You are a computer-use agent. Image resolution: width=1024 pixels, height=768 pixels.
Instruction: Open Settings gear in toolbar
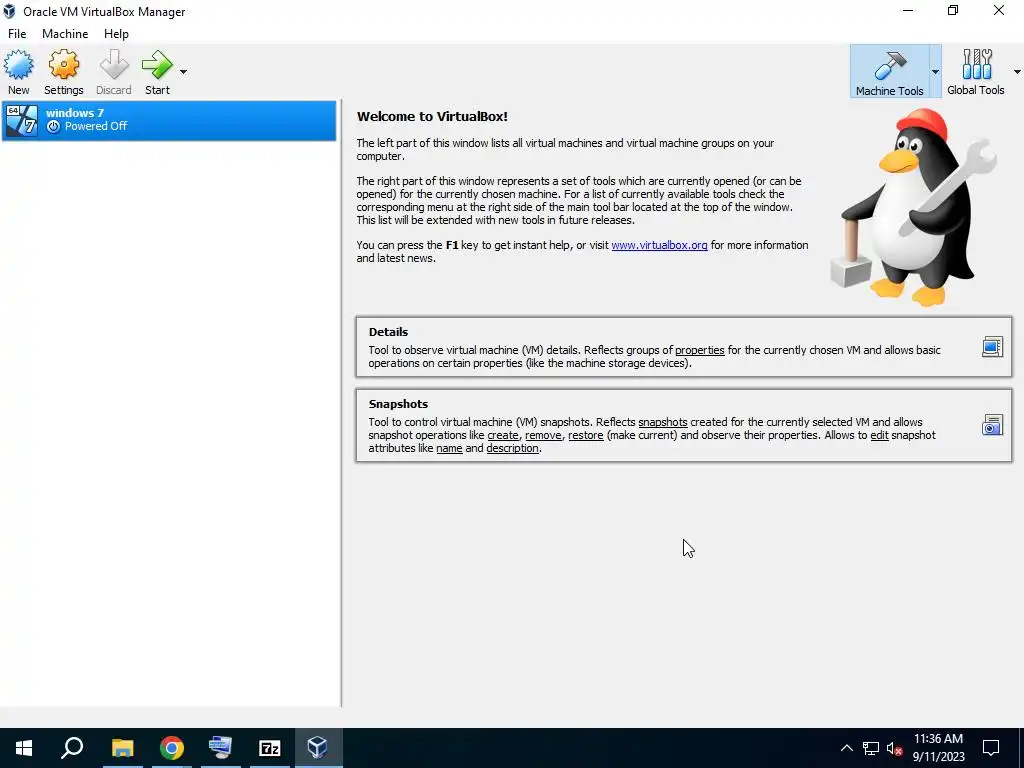point(63,72)
